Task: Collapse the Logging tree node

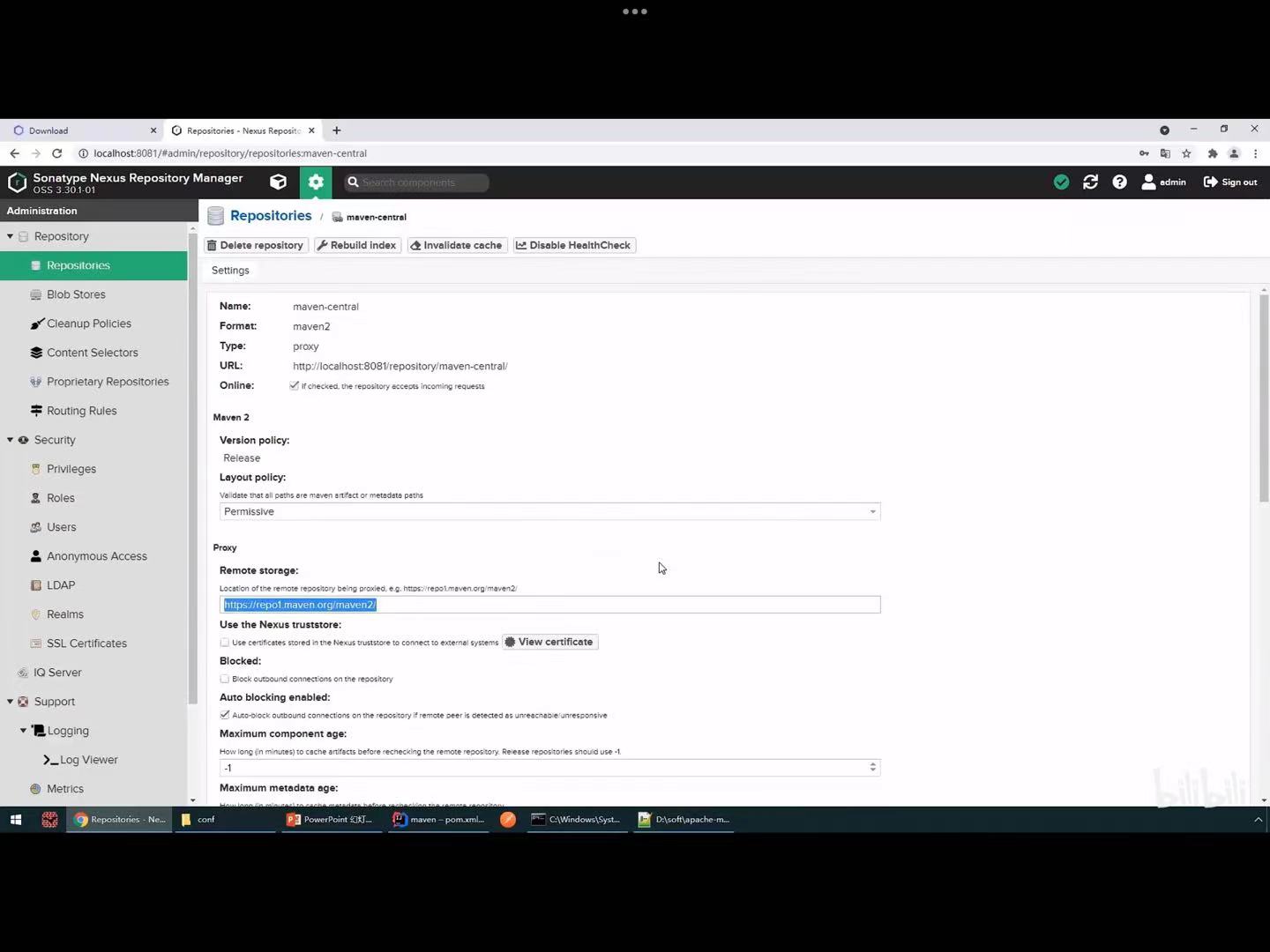Action: pyautogui.click(x=23, y=731)
